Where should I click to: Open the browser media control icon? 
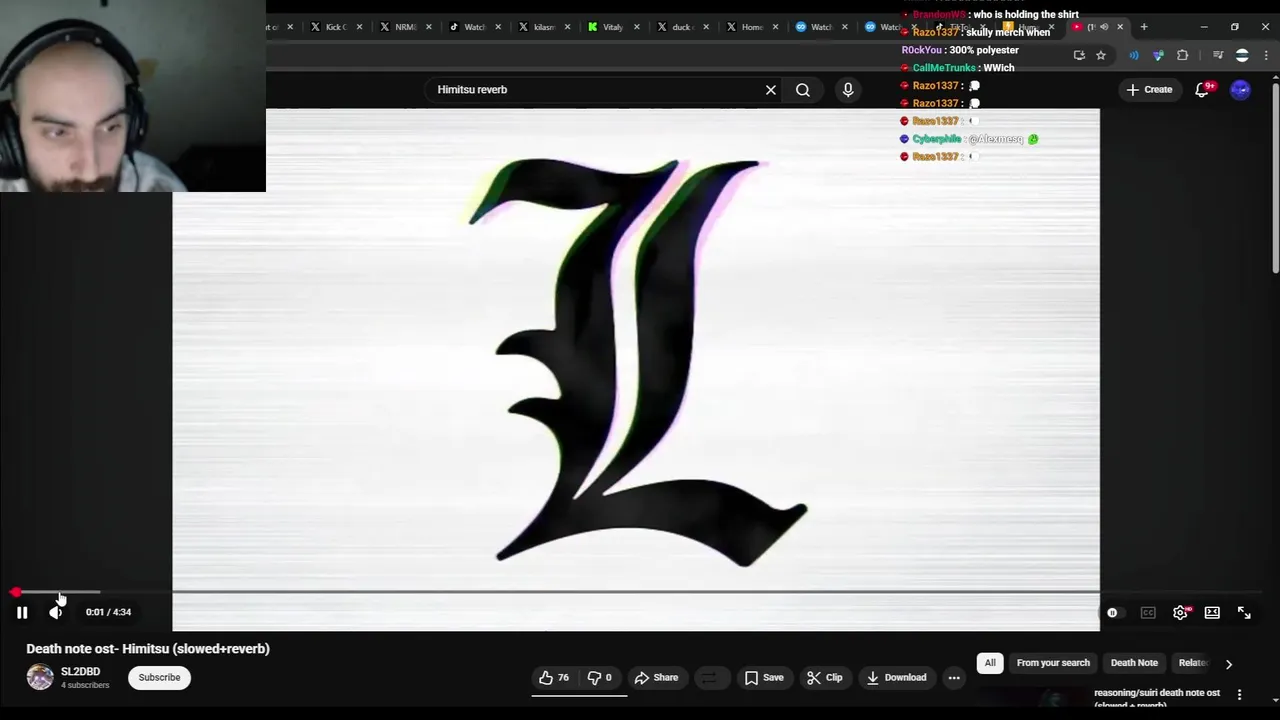(1217, 55)
